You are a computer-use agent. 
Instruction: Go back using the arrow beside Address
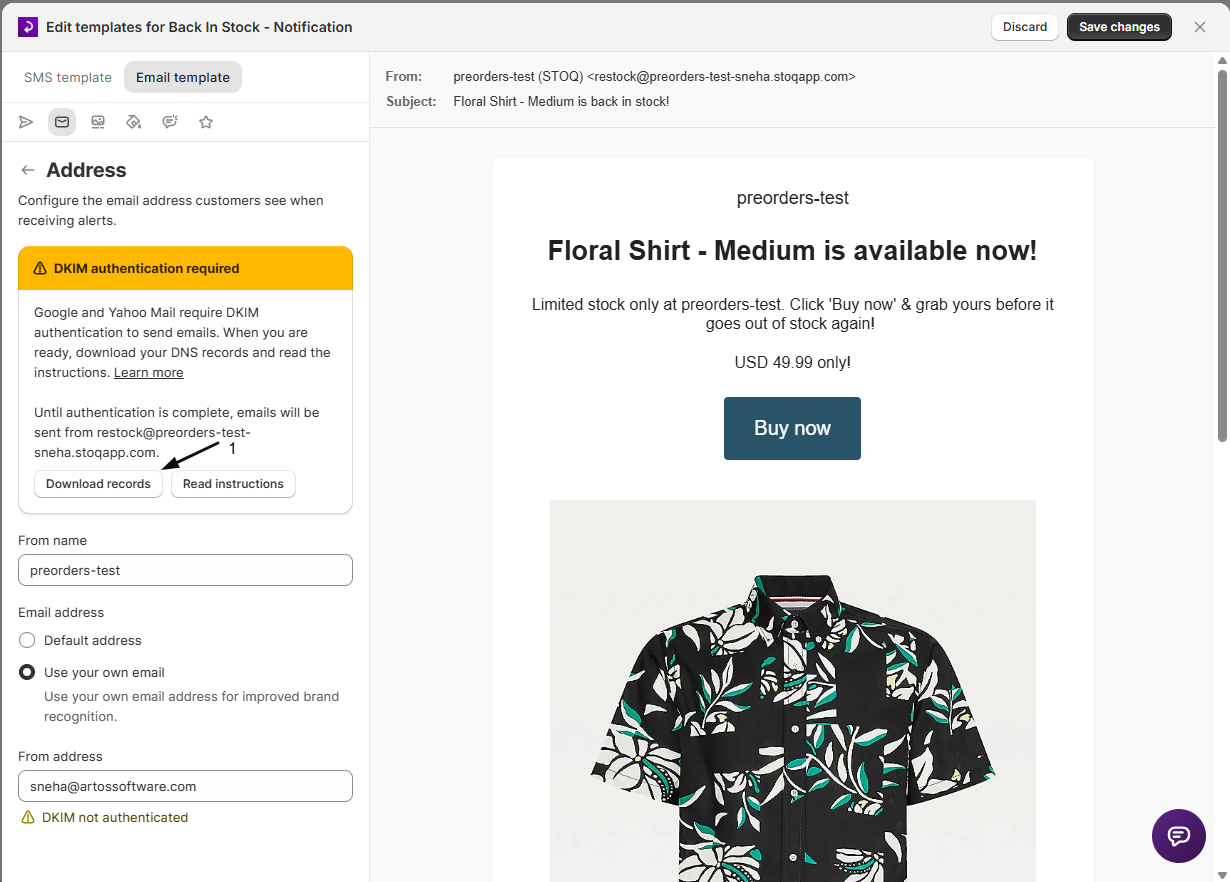coord(28,170)
